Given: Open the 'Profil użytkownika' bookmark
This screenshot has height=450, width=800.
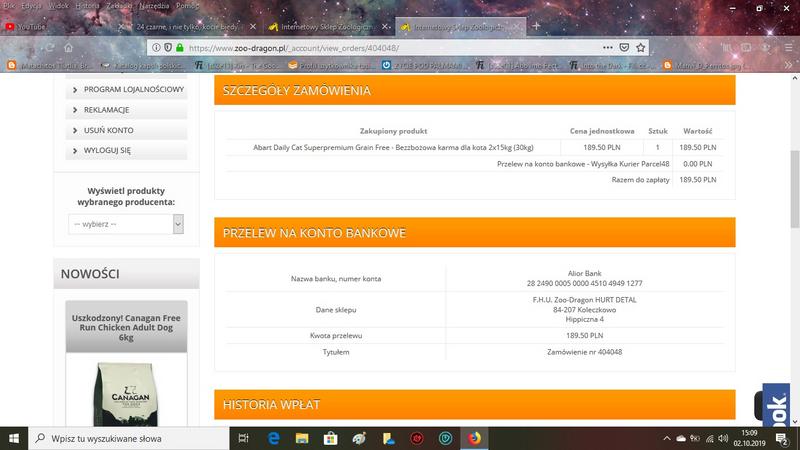Looking at the screenshot, I should pyautogui.click(x=331, y=65).
